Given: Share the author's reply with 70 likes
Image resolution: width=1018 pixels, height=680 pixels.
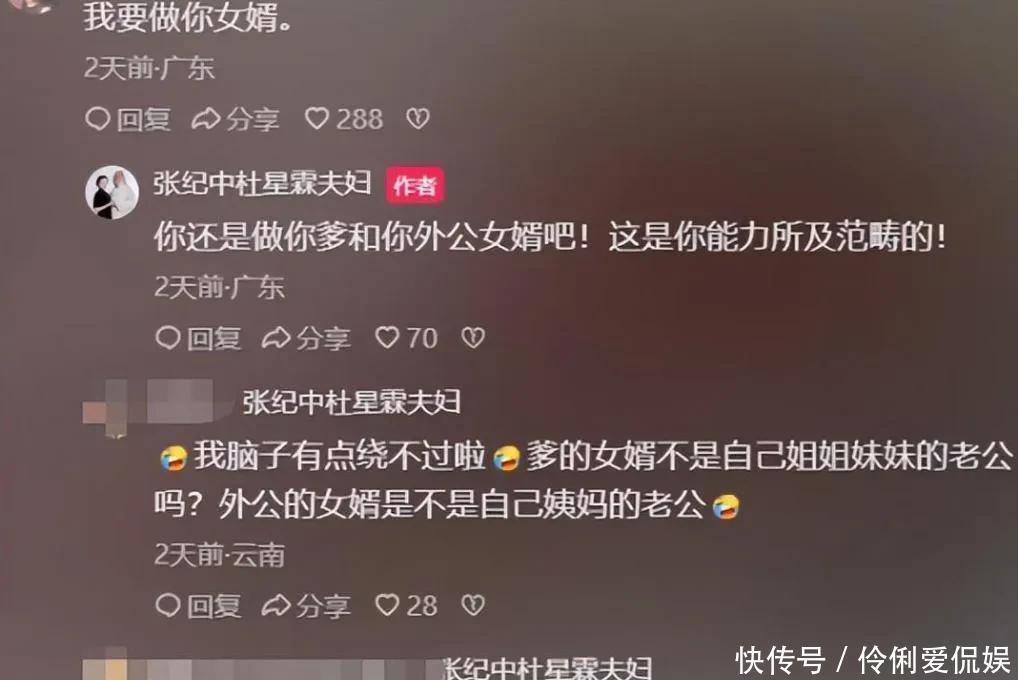Looking at the screenshot, I should pyautogui.click(x=306, y=338).
